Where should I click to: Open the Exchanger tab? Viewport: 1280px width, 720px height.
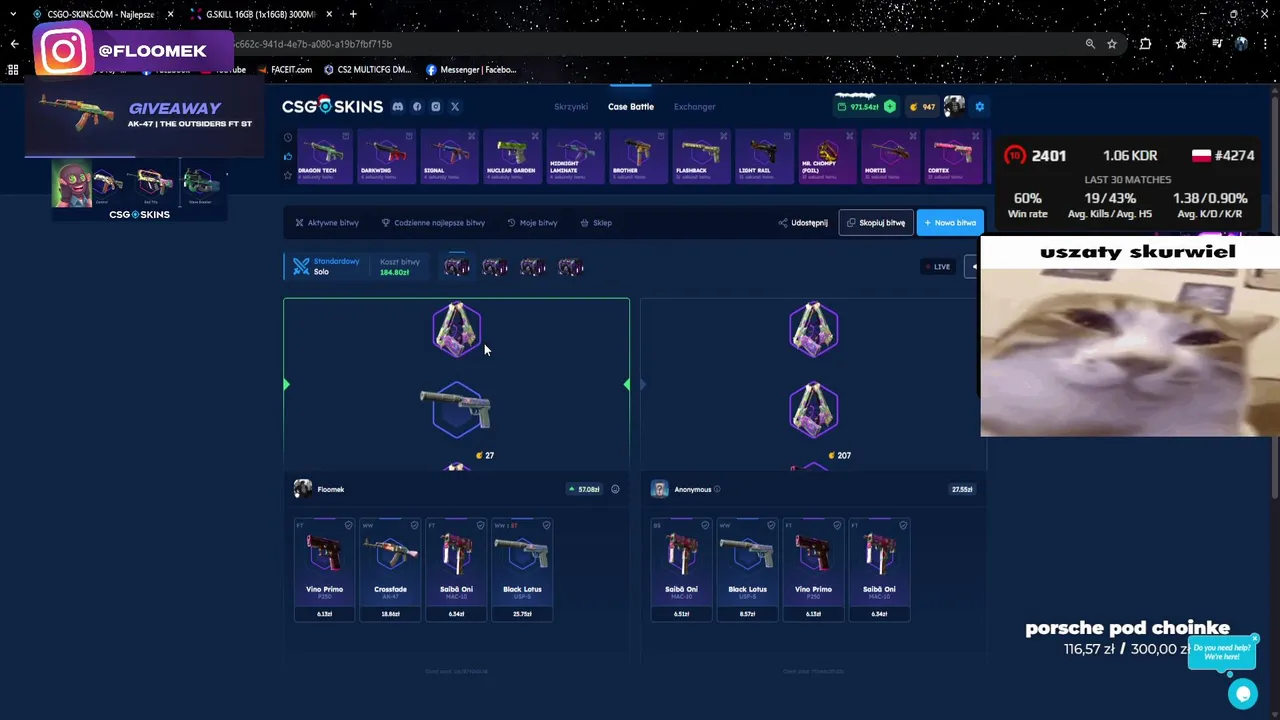coord(694,107)
